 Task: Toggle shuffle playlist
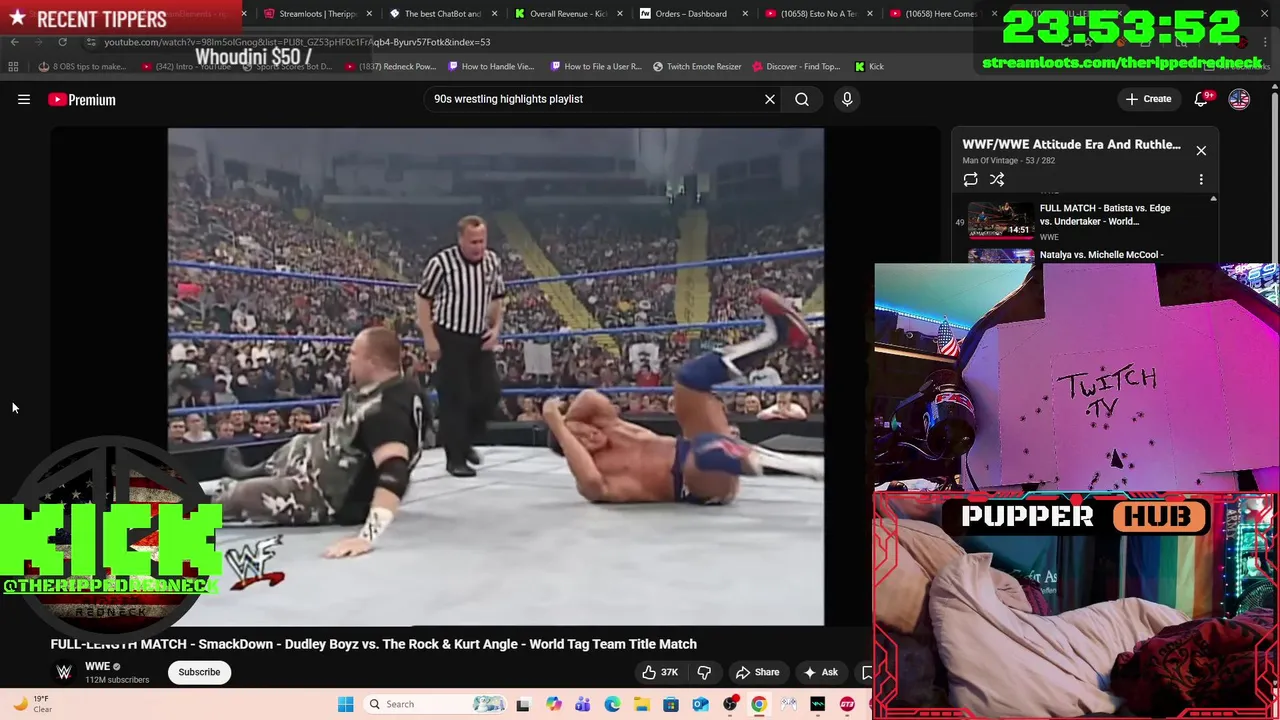[997, 180]
